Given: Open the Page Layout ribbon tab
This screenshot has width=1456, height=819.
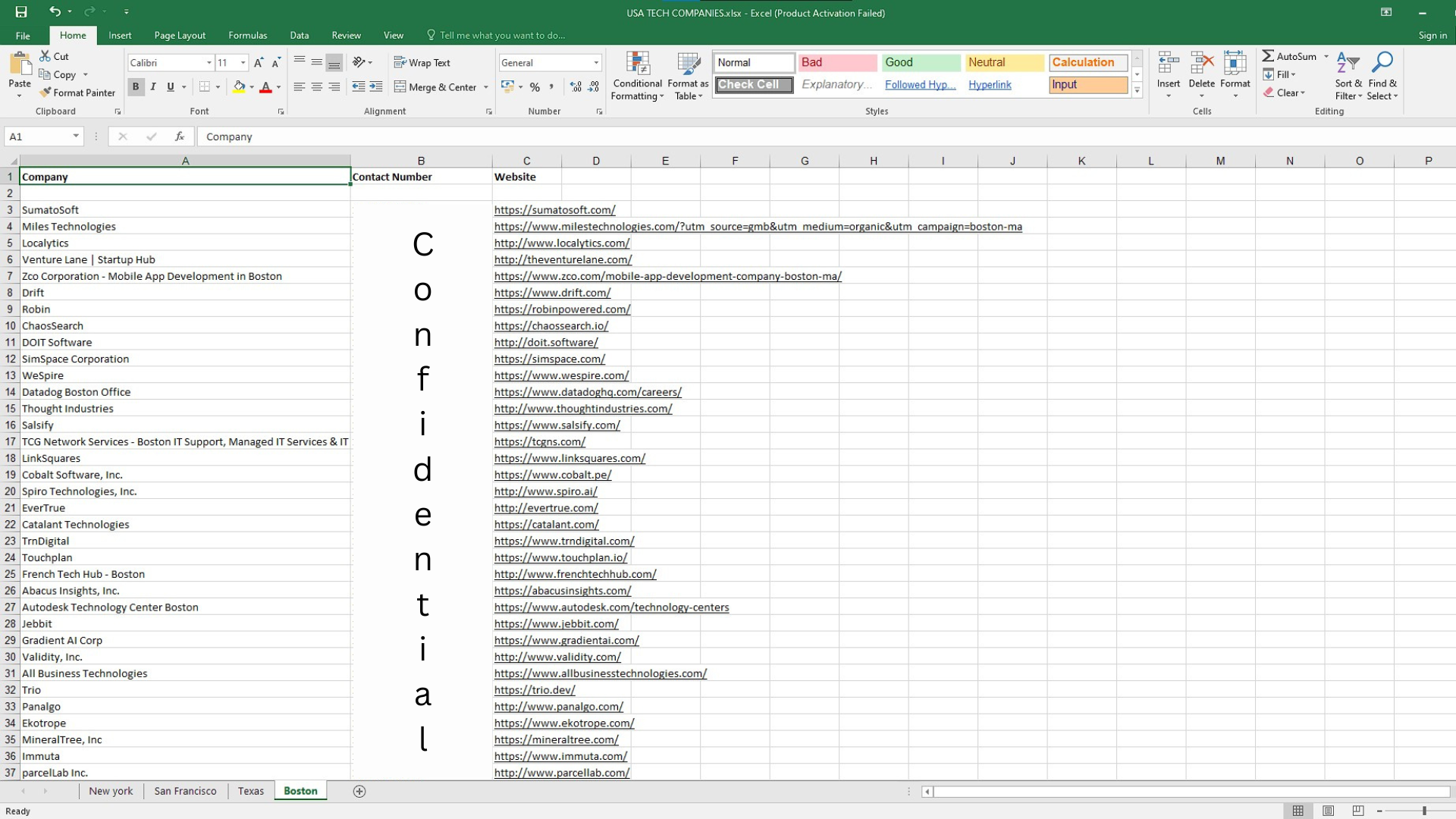Looking at the screenshot, I should [180, 35].
